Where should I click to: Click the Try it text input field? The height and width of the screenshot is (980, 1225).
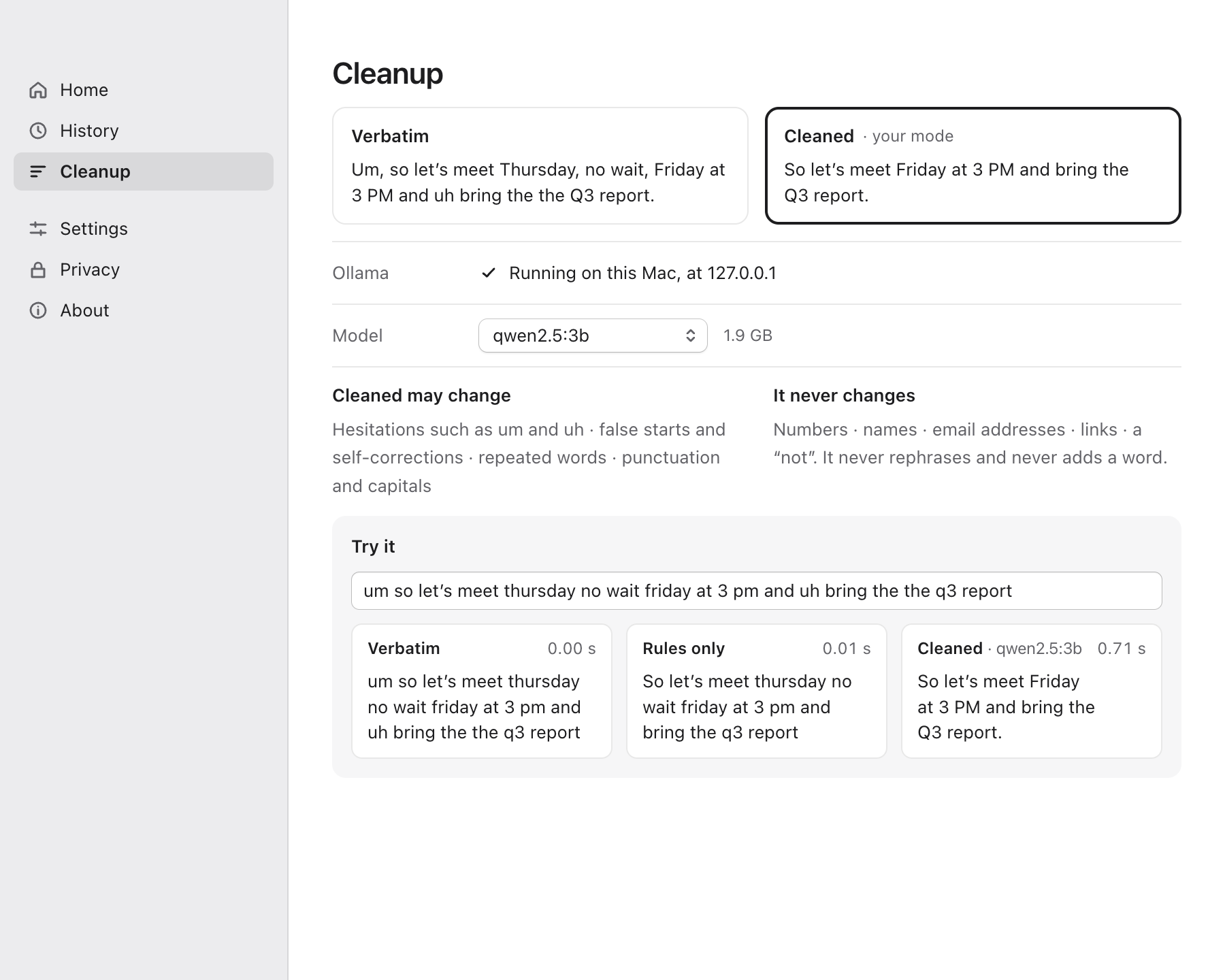pyautogui.click(x=757, y=591)
